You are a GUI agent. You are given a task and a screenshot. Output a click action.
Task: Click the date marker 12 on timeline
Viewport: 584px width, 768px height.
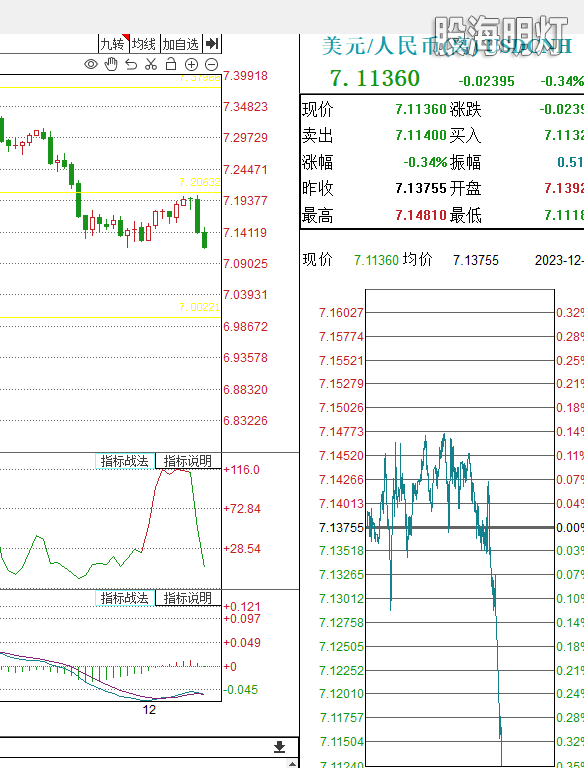149,710
